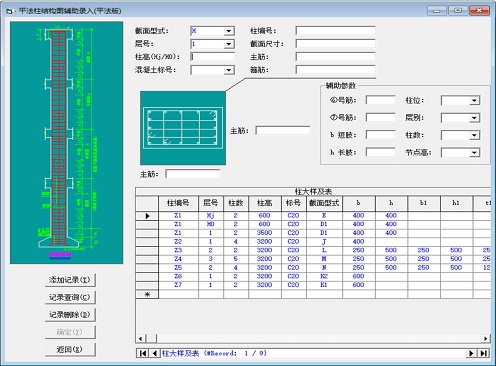Screen dimensions: 496x366
Task: Focus the 主筋 field right of section diagram
Action: 283,131
